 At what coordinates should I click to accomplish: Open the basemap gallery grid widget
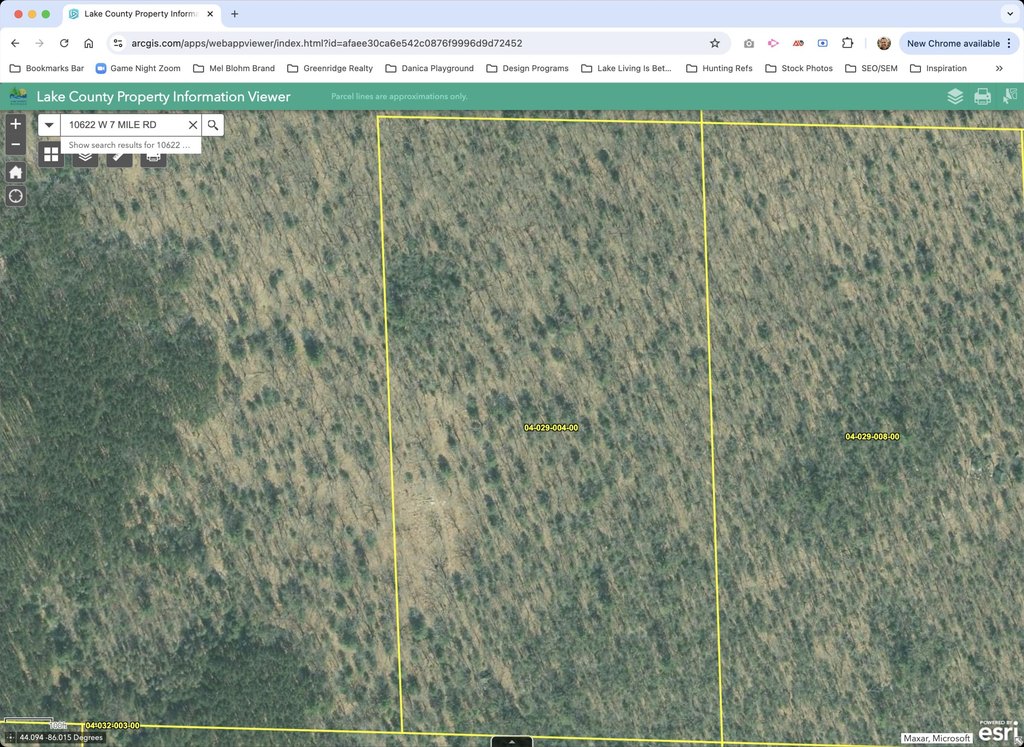tap(51, 154)
